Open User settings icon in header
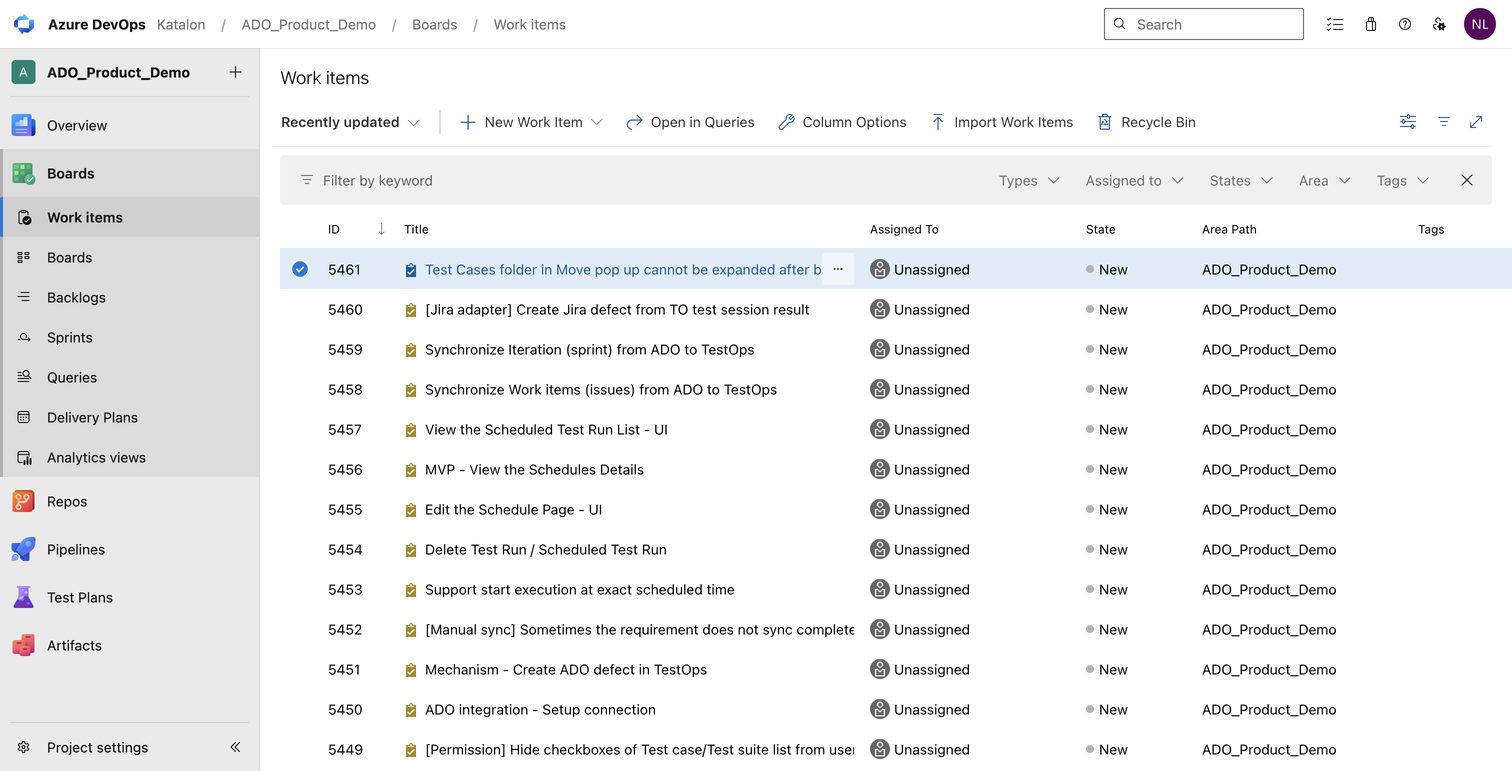The image size is (1512, 771). (x=1439, y=24)
